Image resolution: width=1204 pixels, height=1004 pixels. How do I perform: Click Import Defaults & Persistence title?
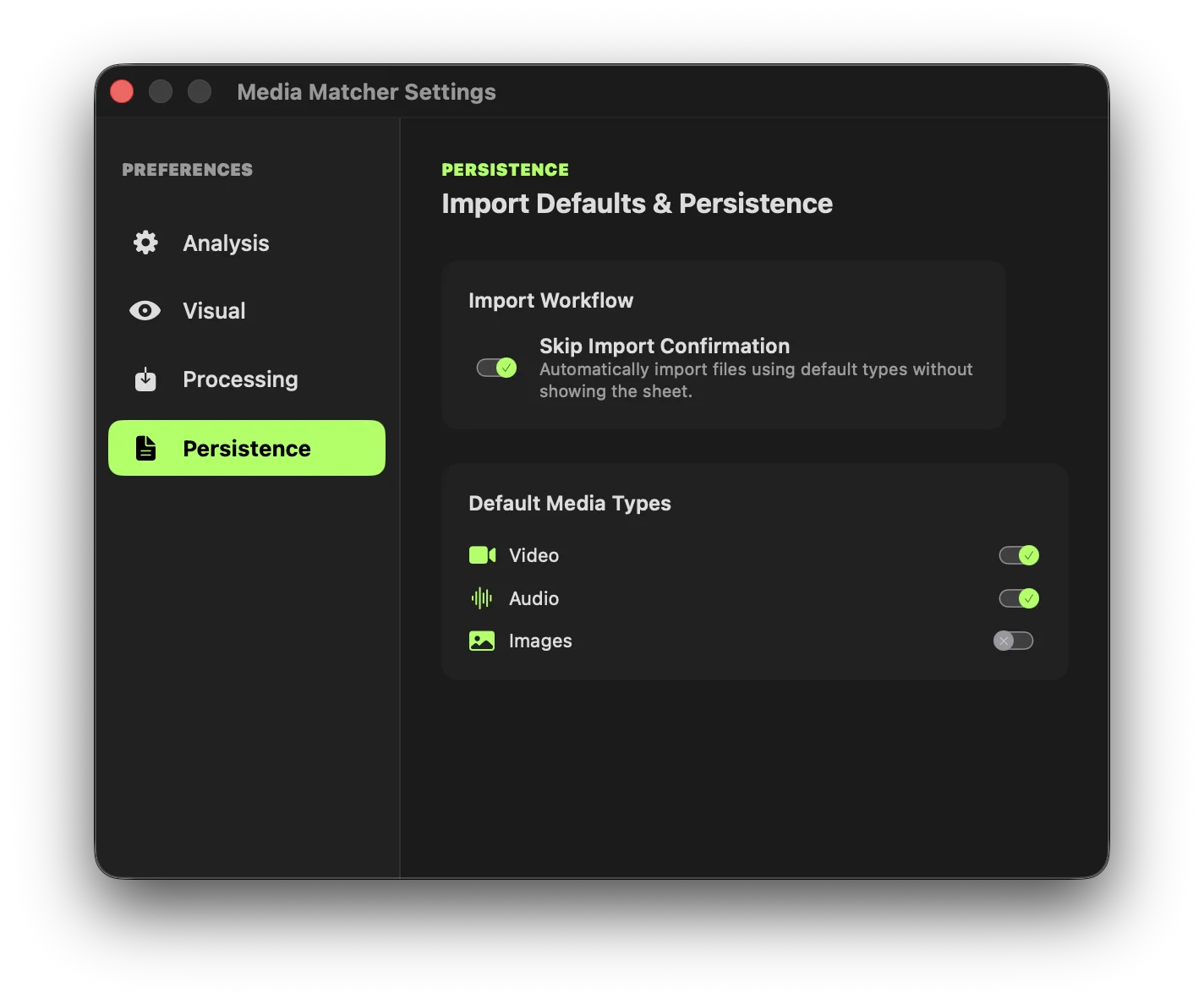(x=637, y=204)
